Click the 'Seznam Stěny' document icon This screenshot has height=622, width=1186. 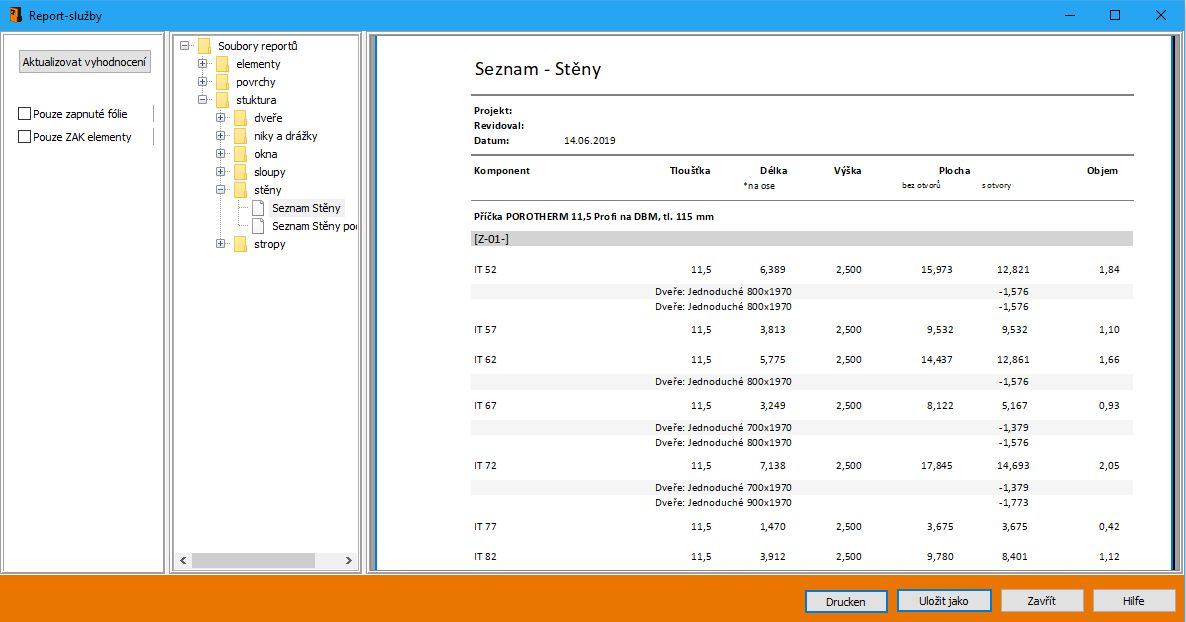click(258, 208)
